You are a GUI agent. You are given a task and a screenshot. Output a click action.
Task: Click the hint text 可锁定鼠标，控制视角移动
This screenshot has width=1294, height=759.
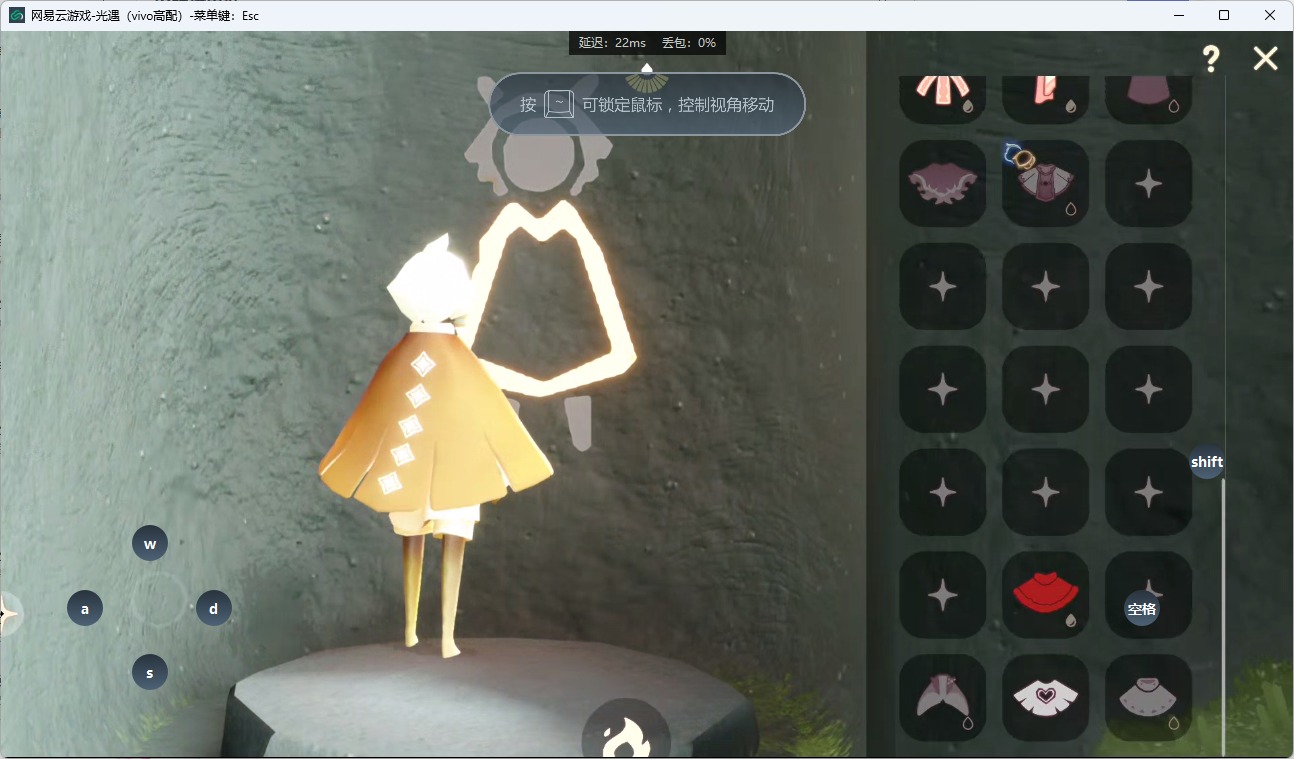pyautogui.click(x=678, y=105)
